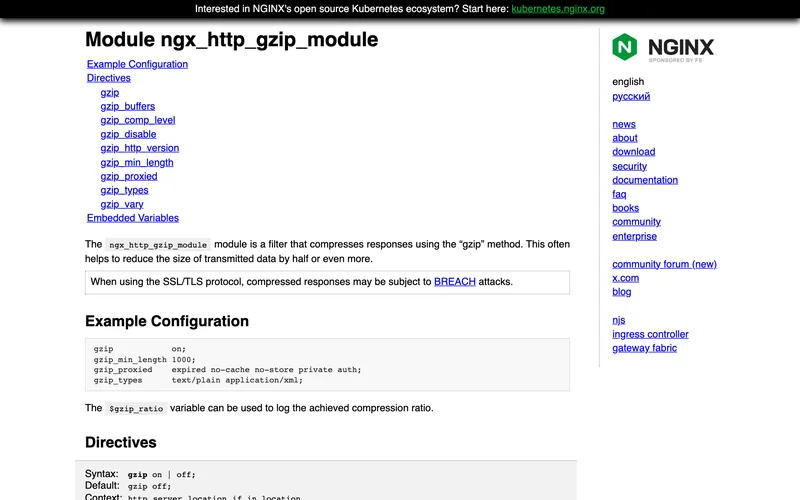Image resolution: width=800 pixels, height=500 pixels.
Task: Click the 'gzip off;' default value
Action: pyautogui.click(x=149, y=486)
